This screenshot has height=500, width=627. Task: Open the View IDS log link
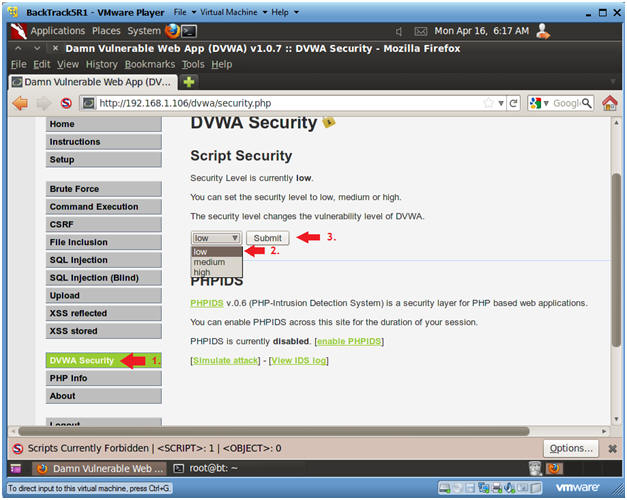pos(298,360)
